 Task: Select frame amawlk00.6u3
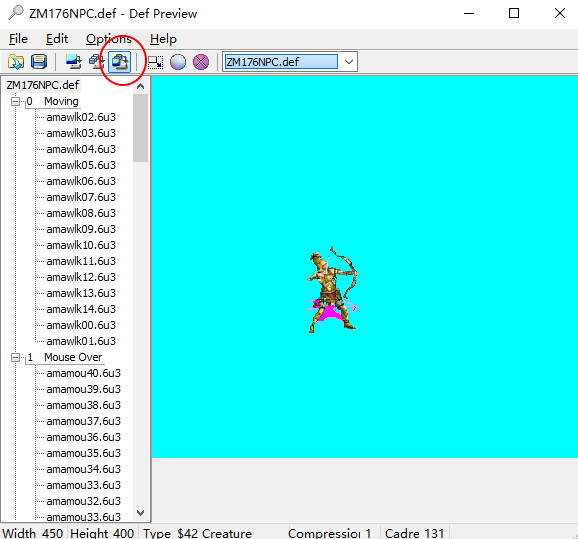point(81,325)
